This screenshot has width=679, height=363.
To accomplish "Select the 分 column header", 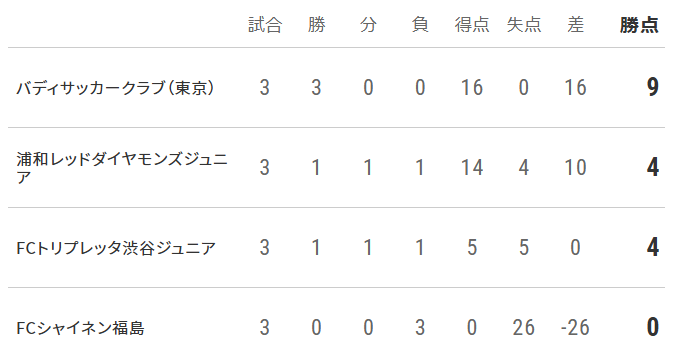I will (368, 25).
